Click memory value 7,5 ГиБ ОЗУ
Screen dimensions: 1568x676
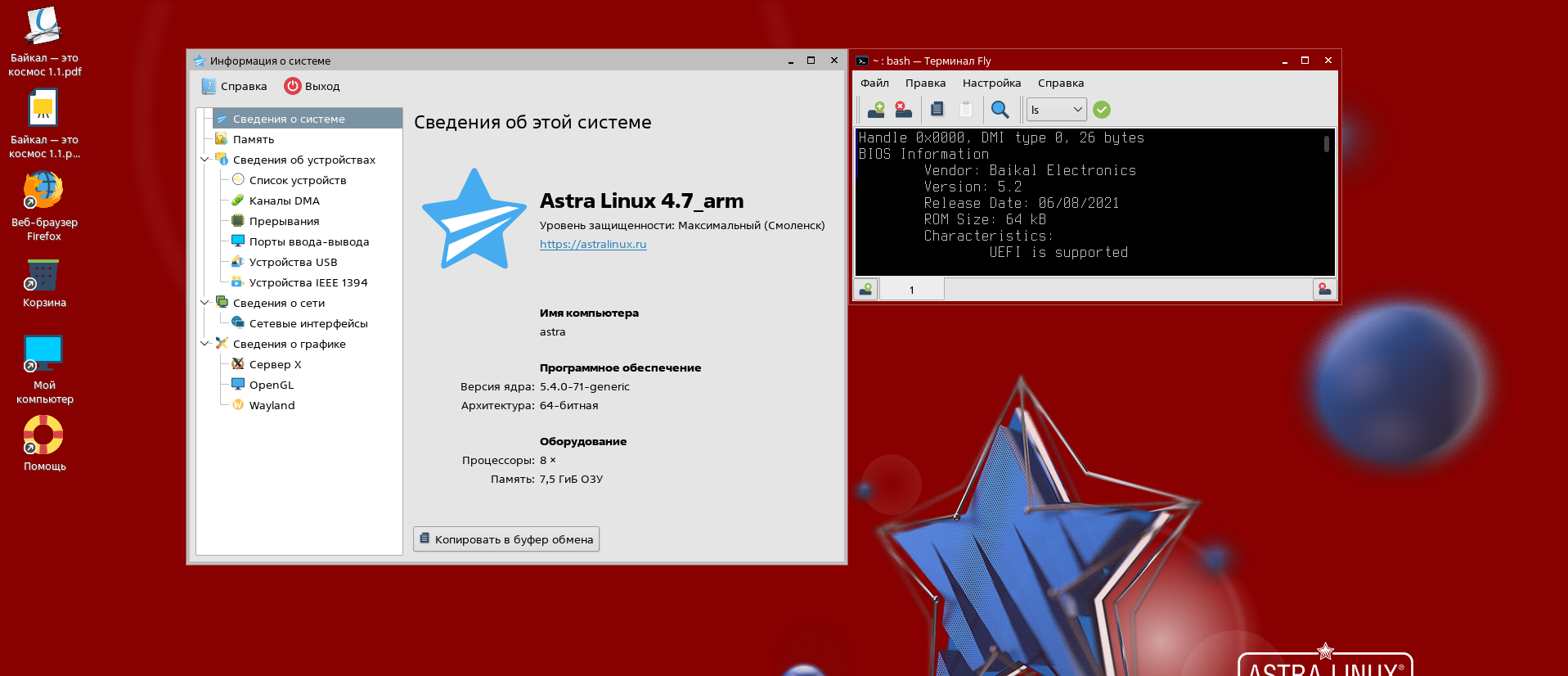pyautogui.click(x=571, y=479)
